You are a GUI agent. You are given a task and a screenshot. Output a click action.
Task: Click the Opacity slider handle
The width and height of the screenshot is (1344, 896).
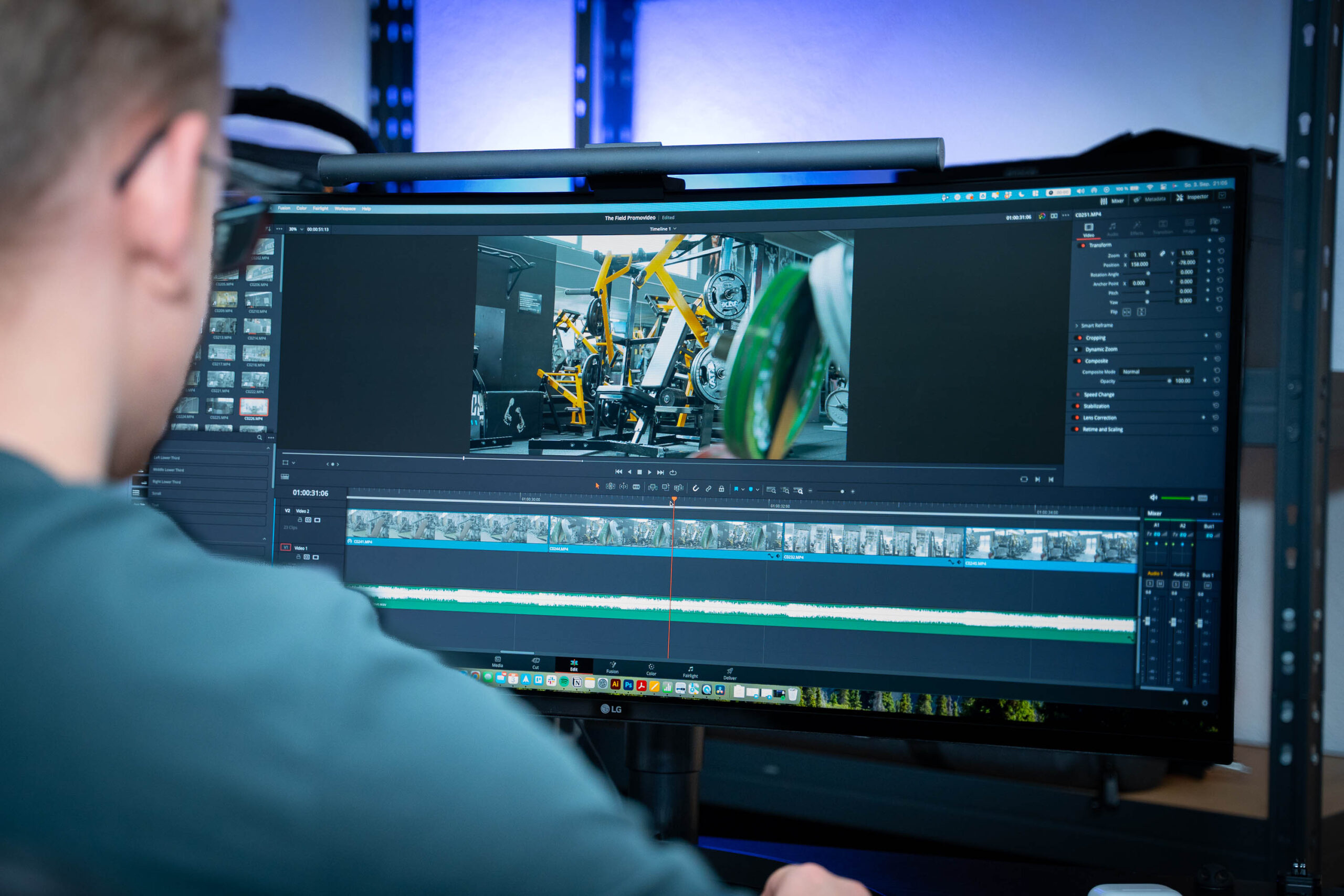click(x=1170, y=381)
